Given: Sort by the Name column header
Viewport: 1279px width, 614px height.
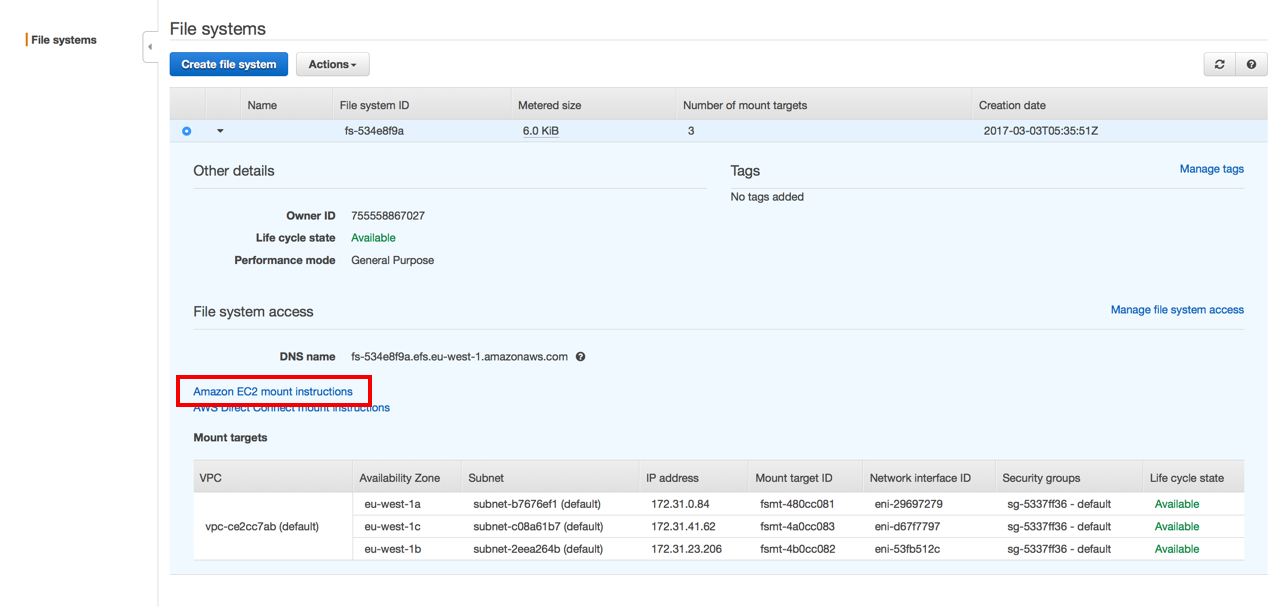Looking at the screenshot, I should 262,105.
